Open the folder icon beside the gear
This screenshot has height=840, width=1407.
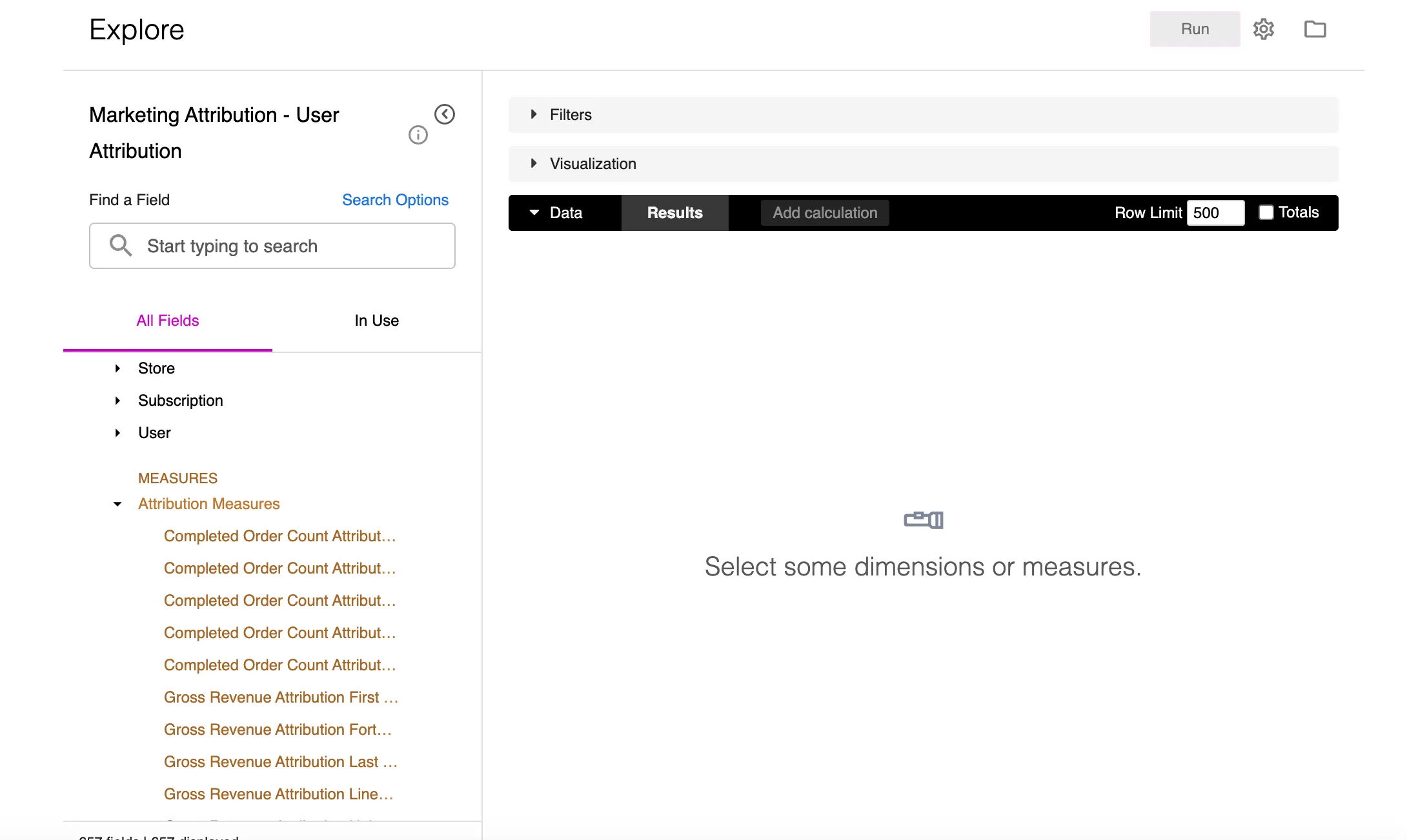click(x=1315, y=29)
